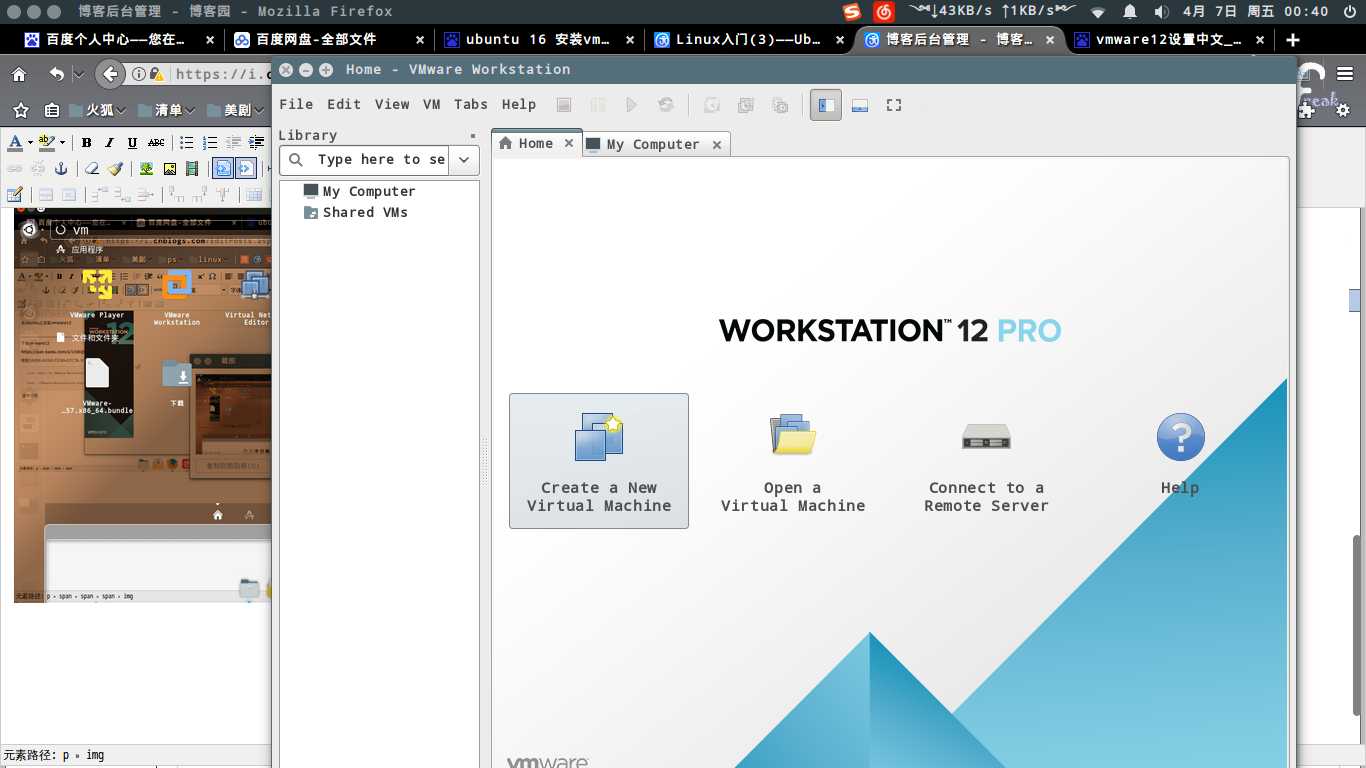
Task: Click the increase indent editor icon
Action: point(256,142)
